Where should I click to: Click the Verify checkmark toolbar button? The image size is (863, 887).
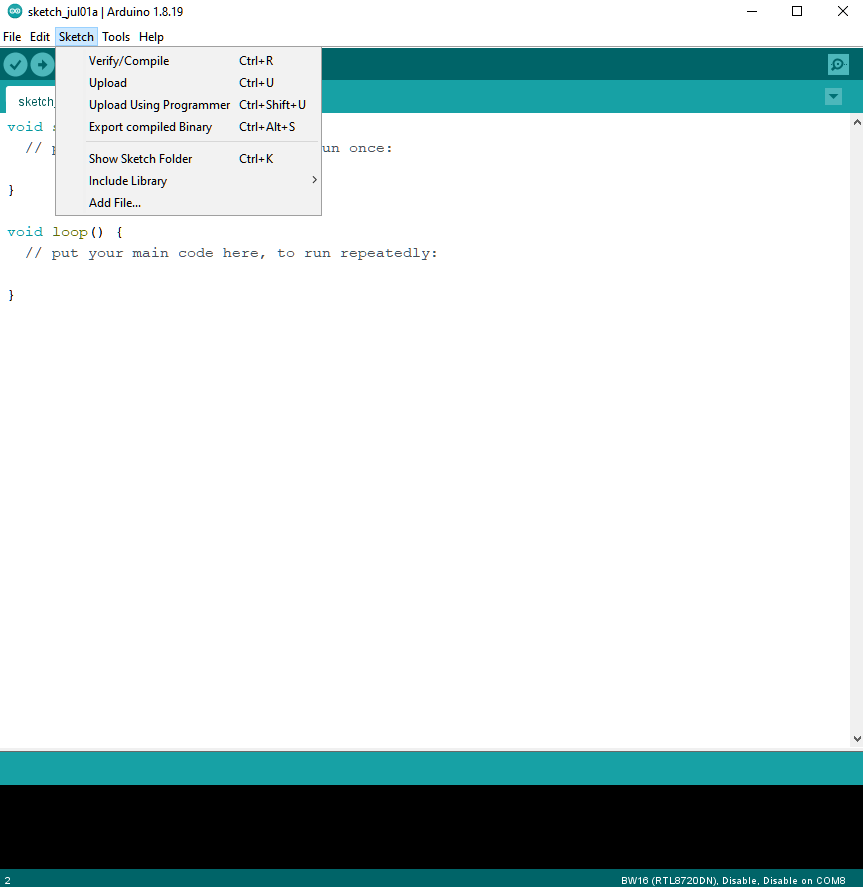click(x=15, y=64)
